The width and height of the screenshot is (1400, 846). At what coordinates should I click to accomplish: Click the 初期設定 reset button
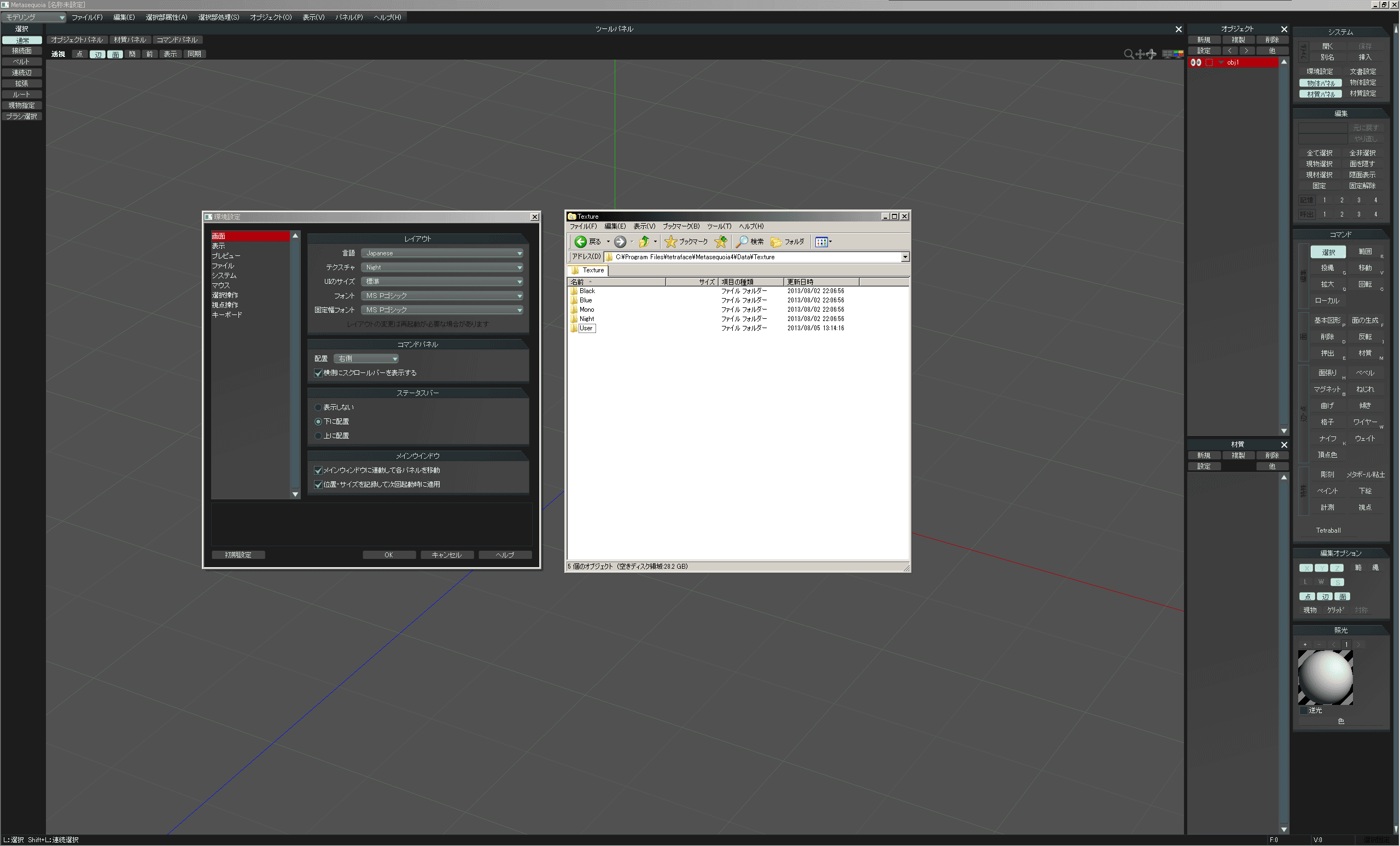coord(238,555)
